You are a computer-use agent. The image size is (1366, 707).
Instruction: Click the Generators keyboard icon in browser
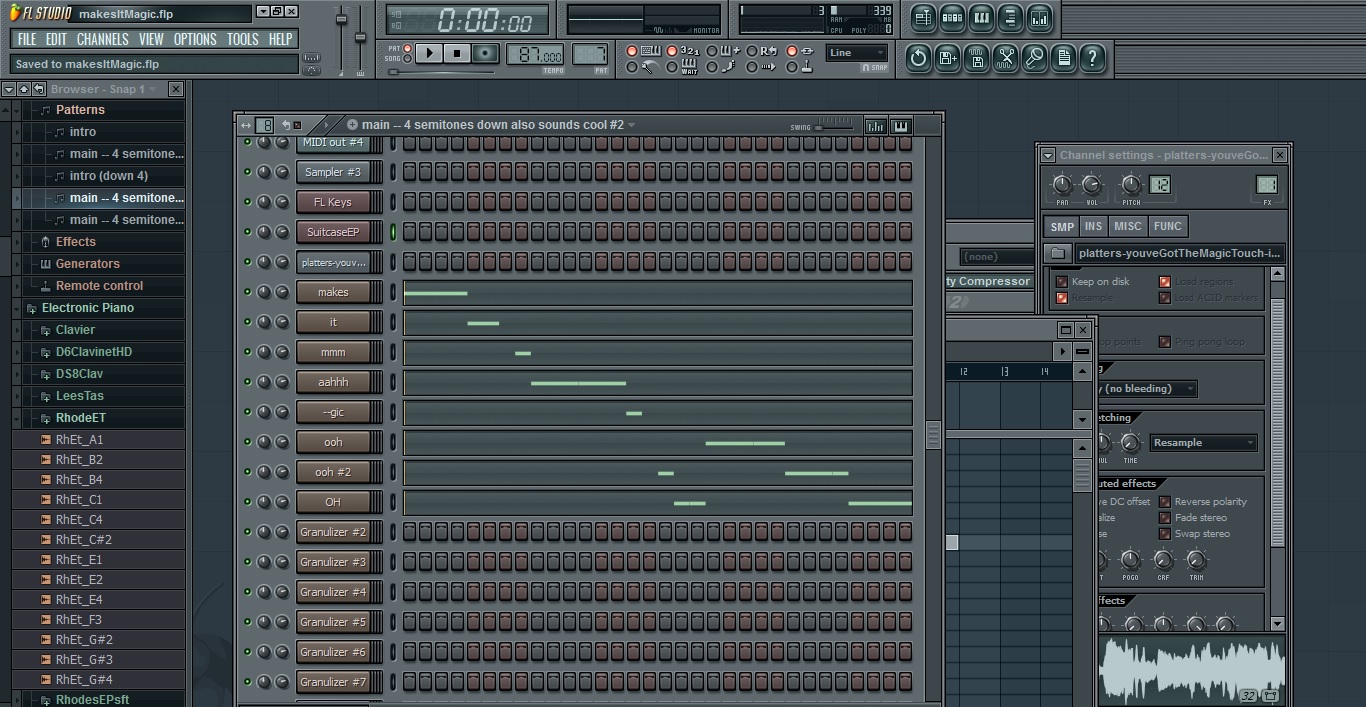pyautogui.click(x=45, y=264)
